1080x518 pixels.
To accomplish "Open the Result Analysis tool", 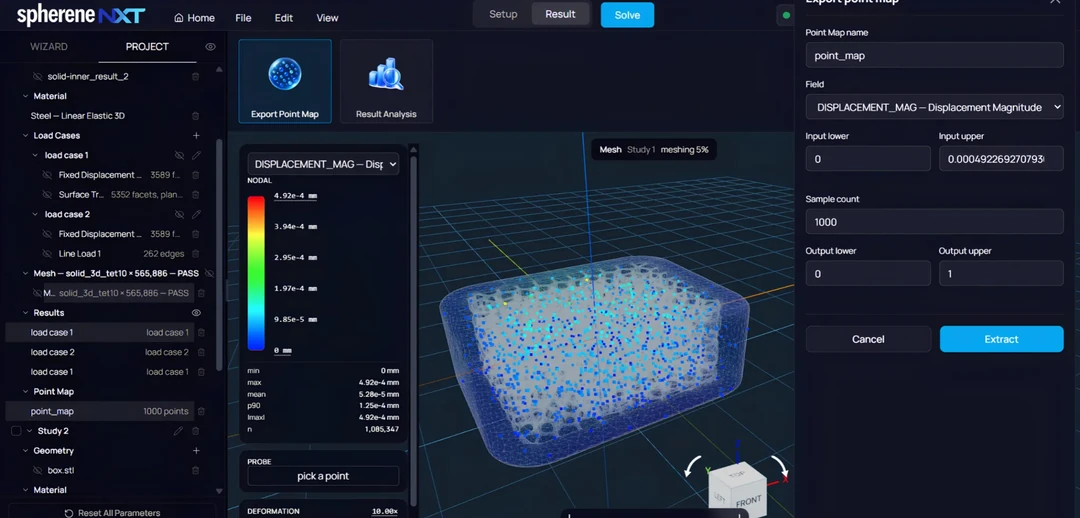I will (x=386, y=81).
